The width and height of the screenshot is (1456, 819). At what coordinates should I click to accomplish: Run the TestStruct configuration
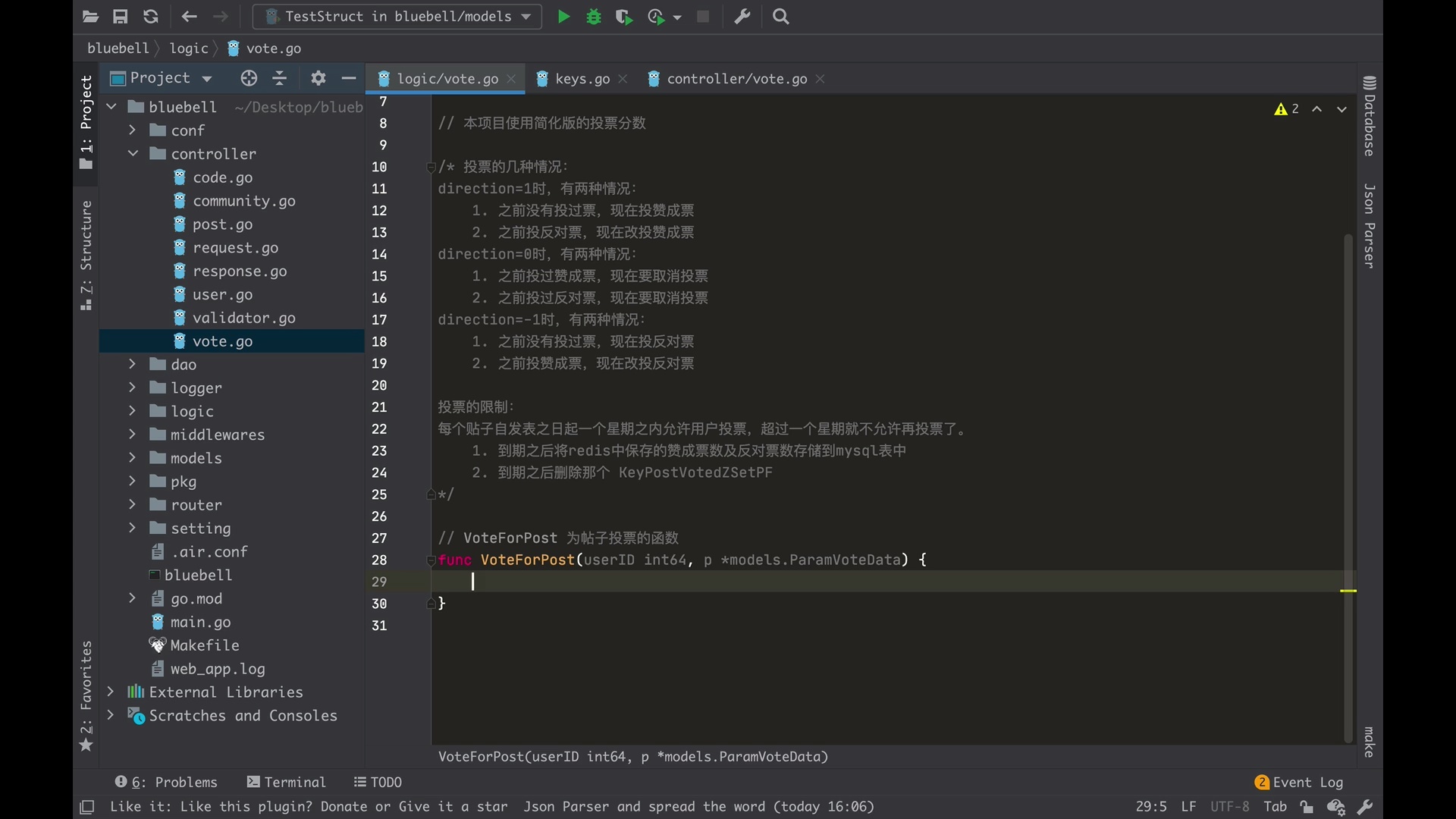click(x=563, y=17)
